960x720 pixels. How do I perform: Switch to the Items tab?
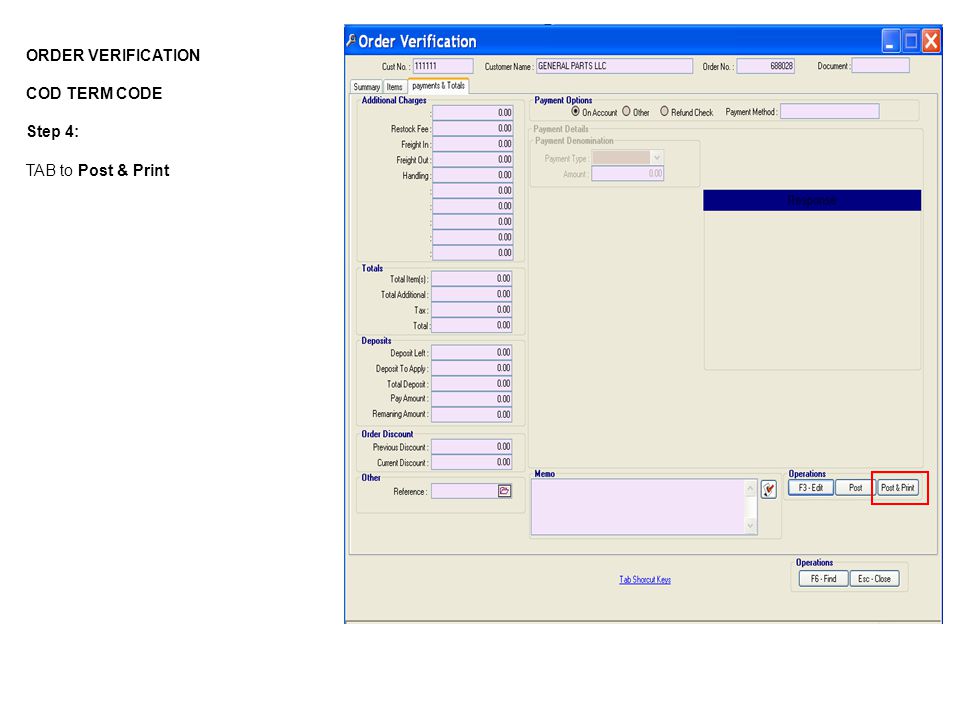[395, 87]
